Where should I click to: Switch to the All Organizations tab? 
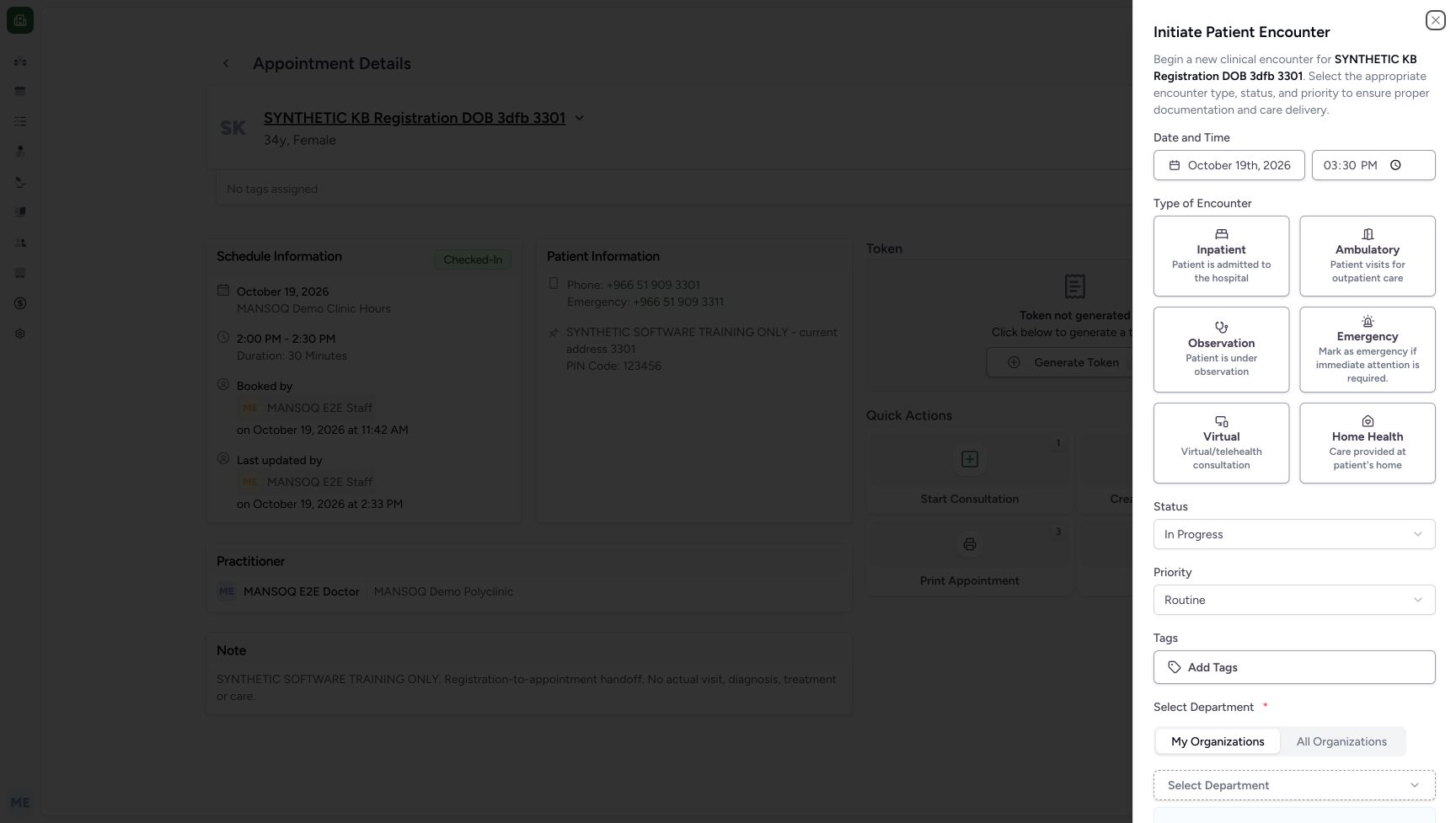[1341, 741]
